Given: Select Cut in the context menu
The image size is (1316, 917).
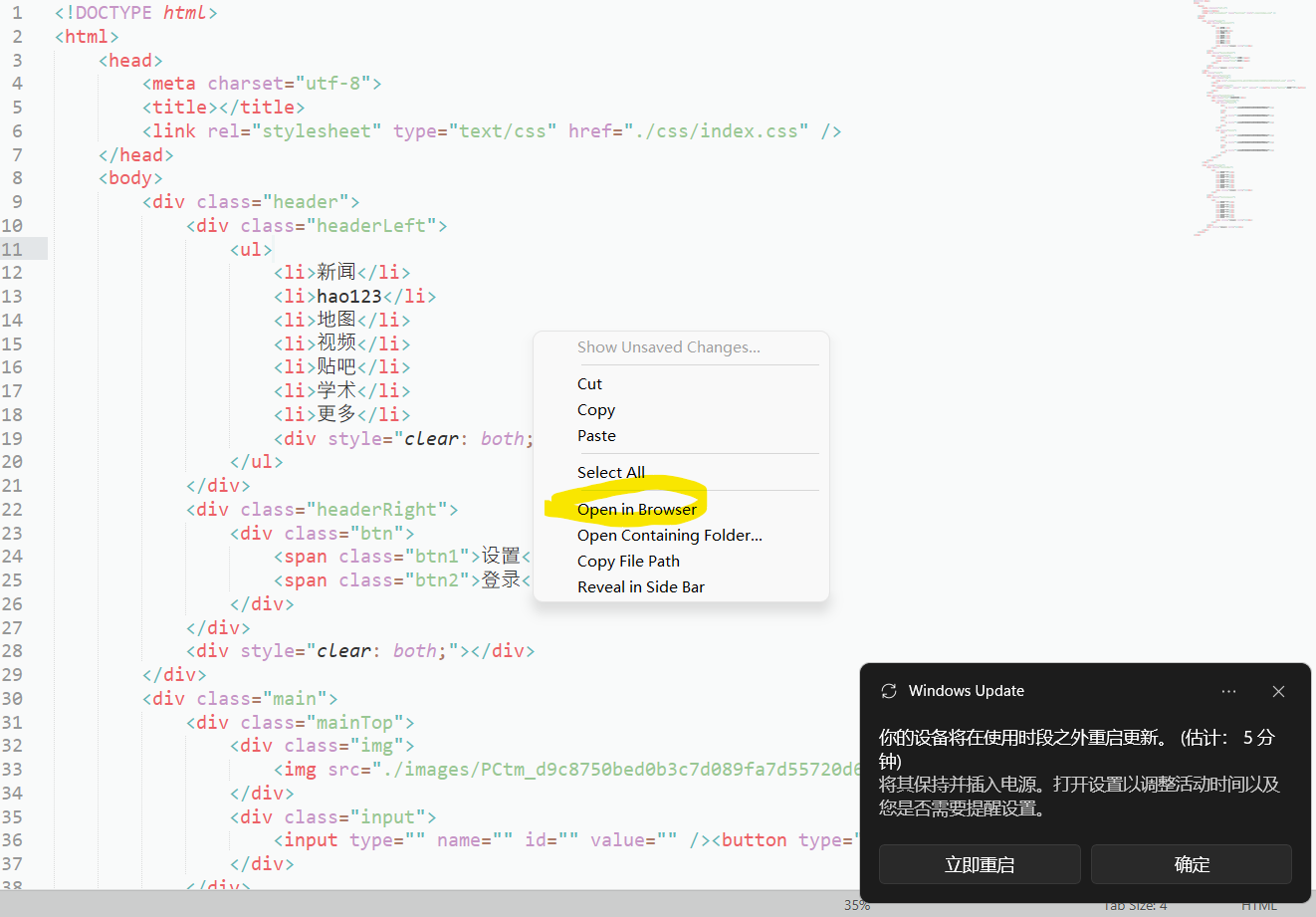Looking at the screenshot, I should pos(589,383).
